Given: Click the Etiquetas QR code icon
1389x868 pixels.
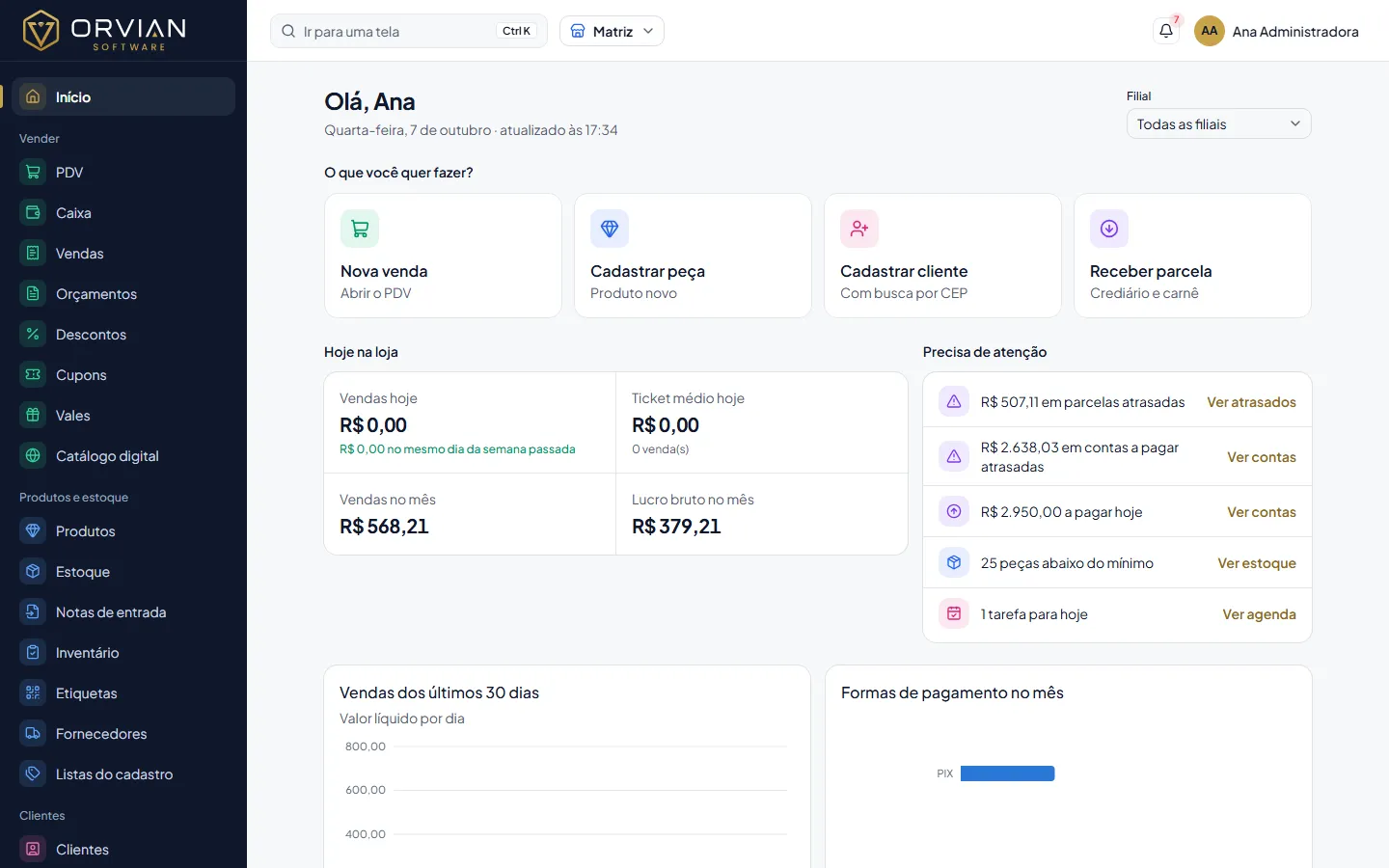Looking at the screenshot, I should coord(33,692).
